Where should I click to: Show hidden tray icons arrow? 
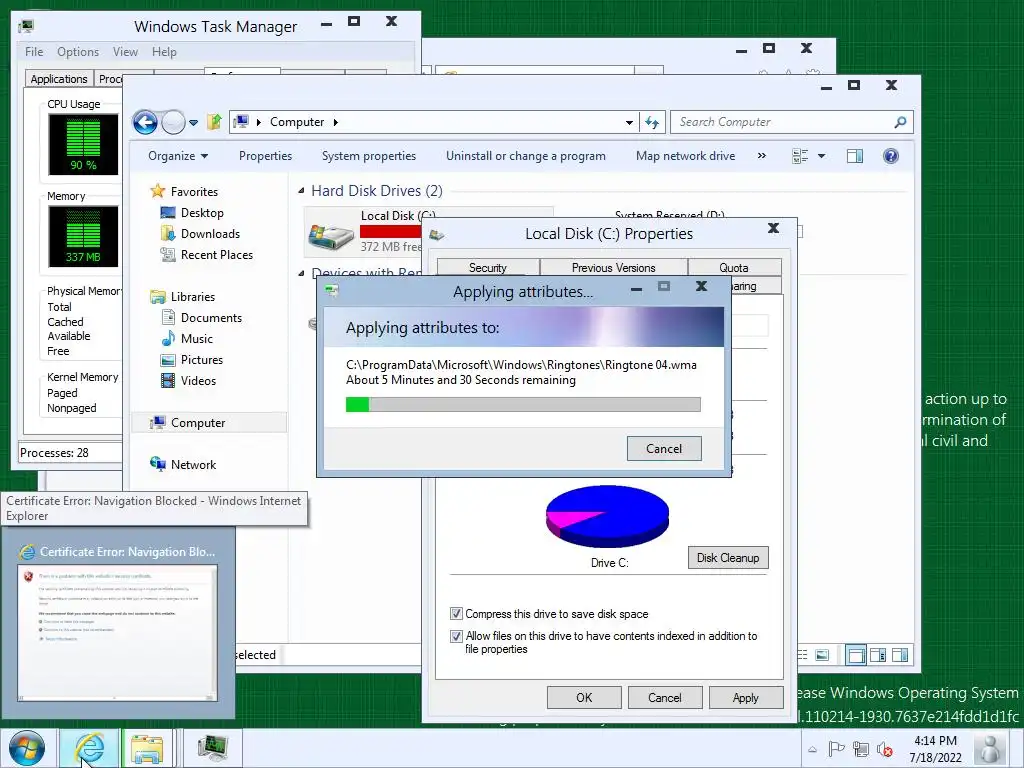tap(812, 749)
